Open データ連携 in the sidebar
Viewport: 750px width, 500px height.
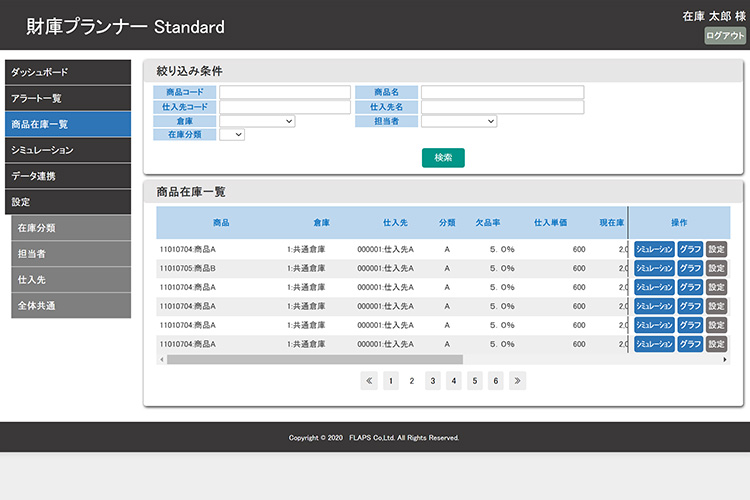coord(66,176)
